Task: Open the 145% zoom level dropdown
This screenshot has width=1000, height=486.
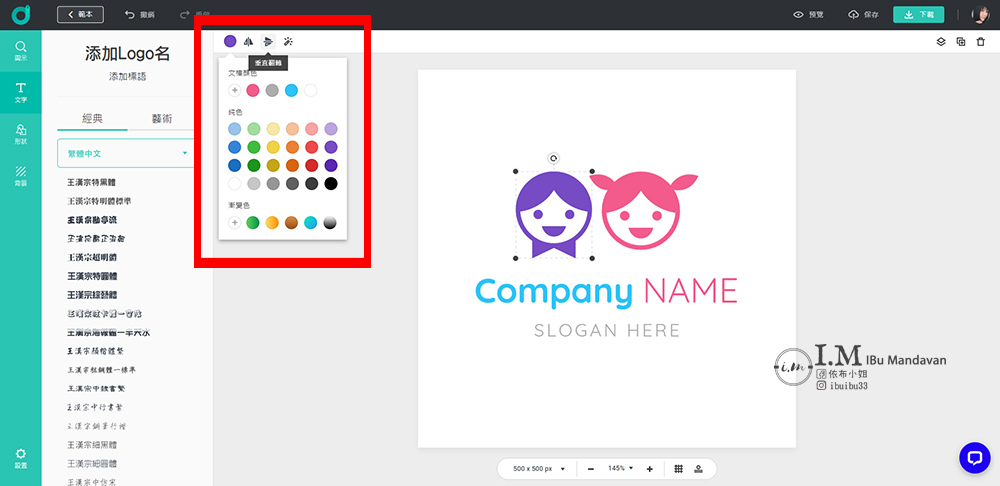Action: click(x=621, y=468)
